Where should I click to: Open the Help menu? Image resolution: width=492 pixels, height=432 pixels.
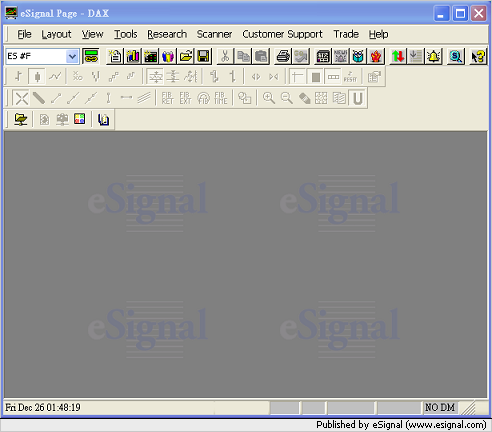coord(378,34)
